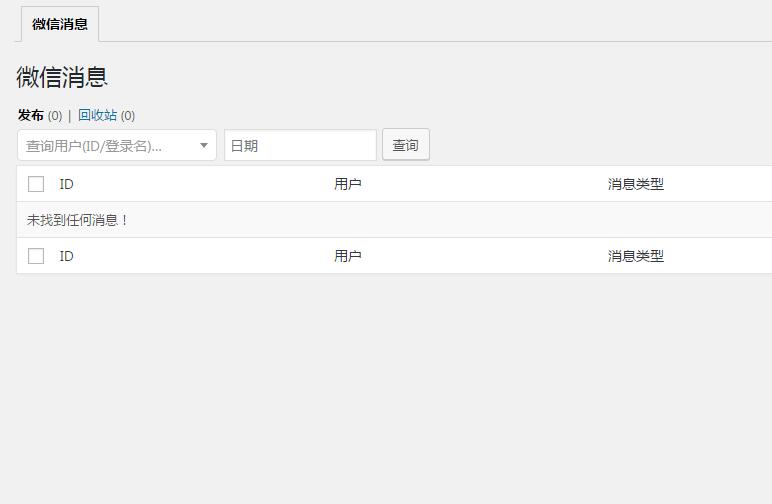Select the 发布 filter
The height and width of the screenshot is (504, 772).
(31, 115)
